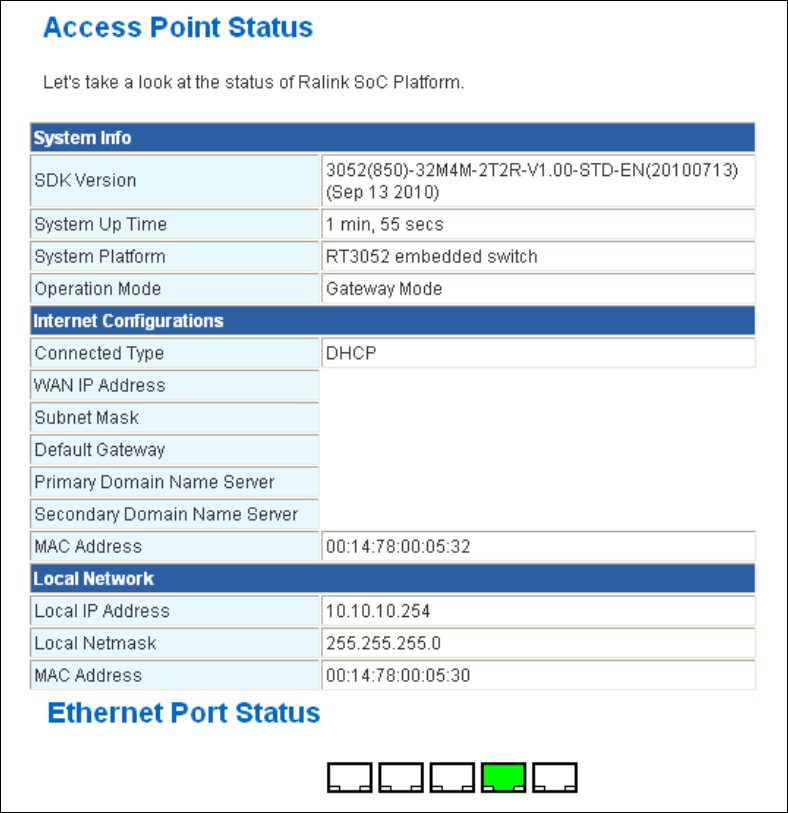Image resolution: width=788 pixels, height=813 pixels.
Task: Click the Local Network section header
Action: click(x=392, y=578)
